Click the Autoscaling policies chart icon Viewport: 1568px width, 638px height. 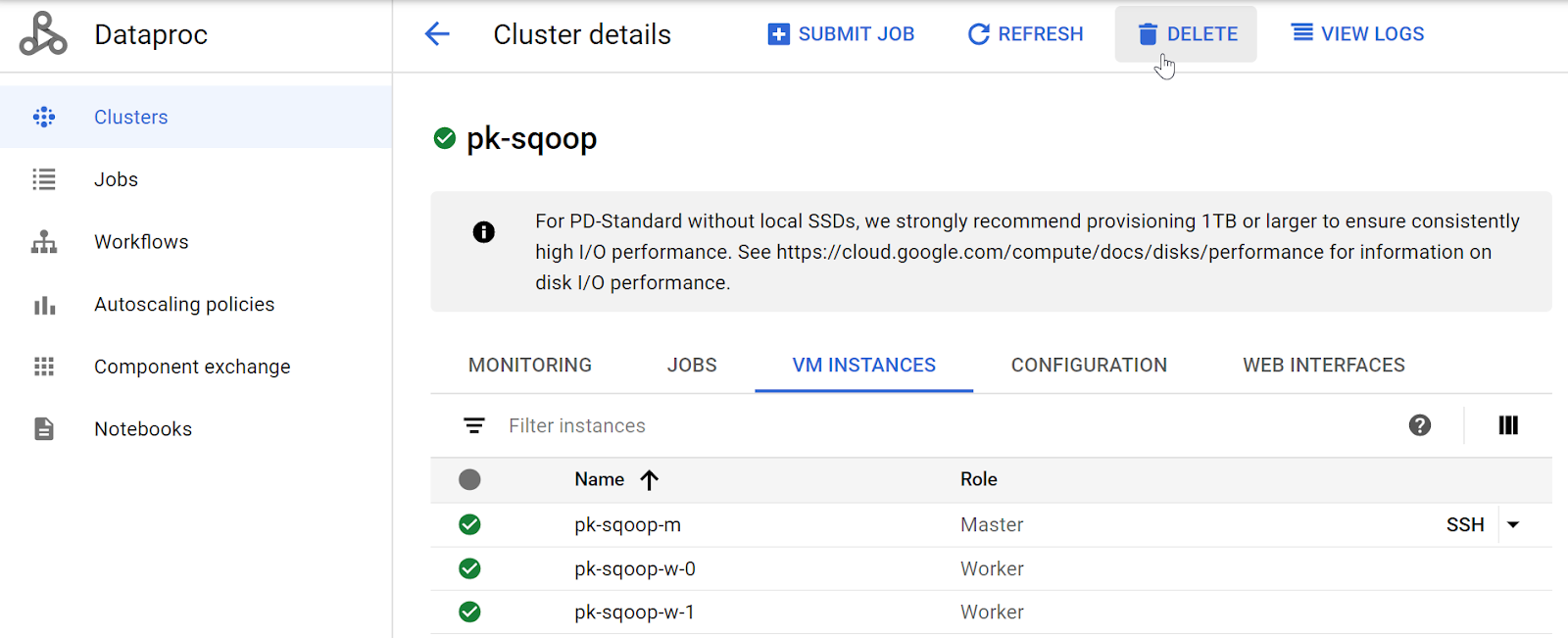(44, 305)
